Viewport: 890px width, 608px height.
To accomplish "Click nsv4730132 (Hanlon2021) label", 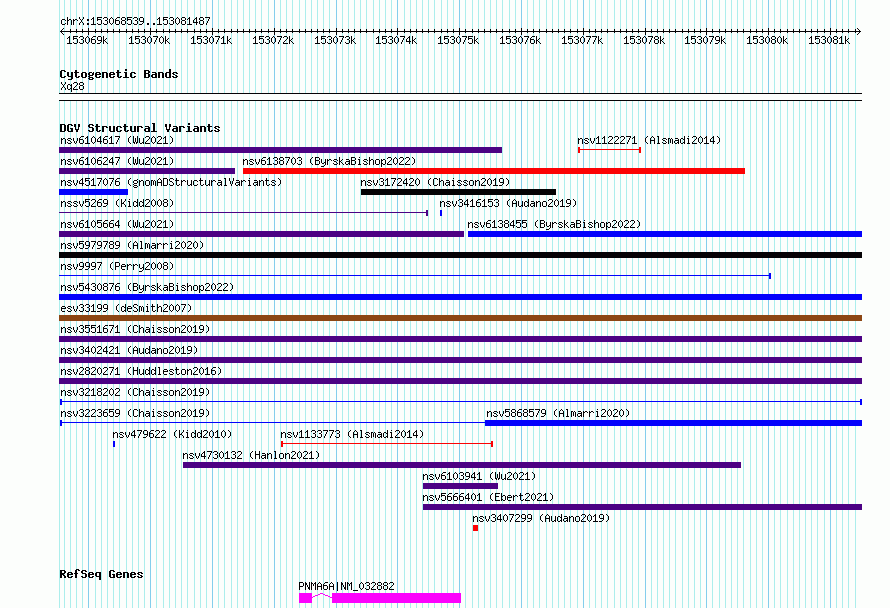I will pyautogui.click(x=251, y=455).
